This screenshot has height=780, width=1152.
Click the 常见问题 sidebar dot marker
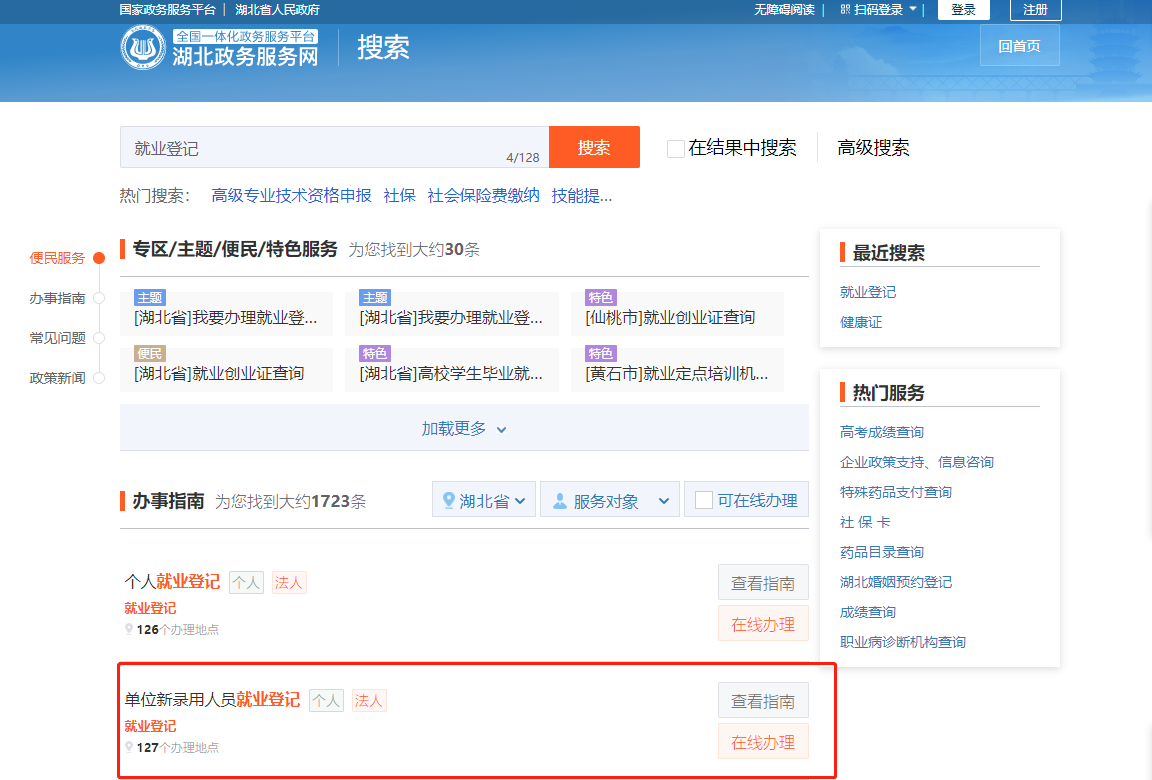[x=99, y=338]
